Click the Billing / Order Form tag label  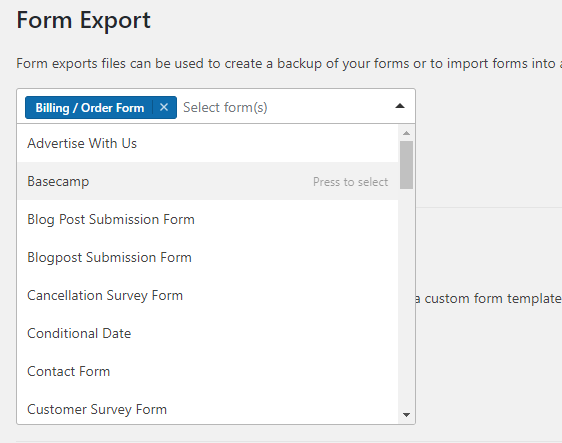90,108
